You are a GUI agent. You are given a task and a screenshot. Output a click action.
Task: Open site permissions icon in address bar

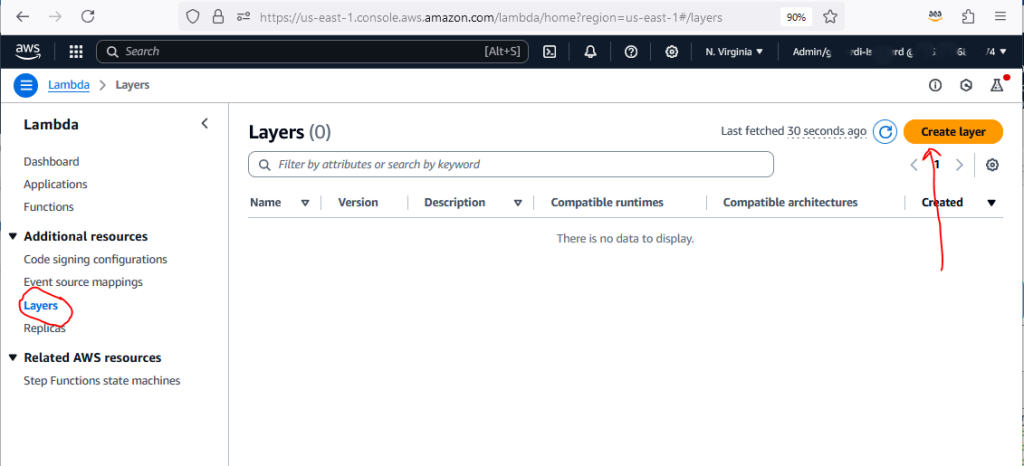[244, 17]
